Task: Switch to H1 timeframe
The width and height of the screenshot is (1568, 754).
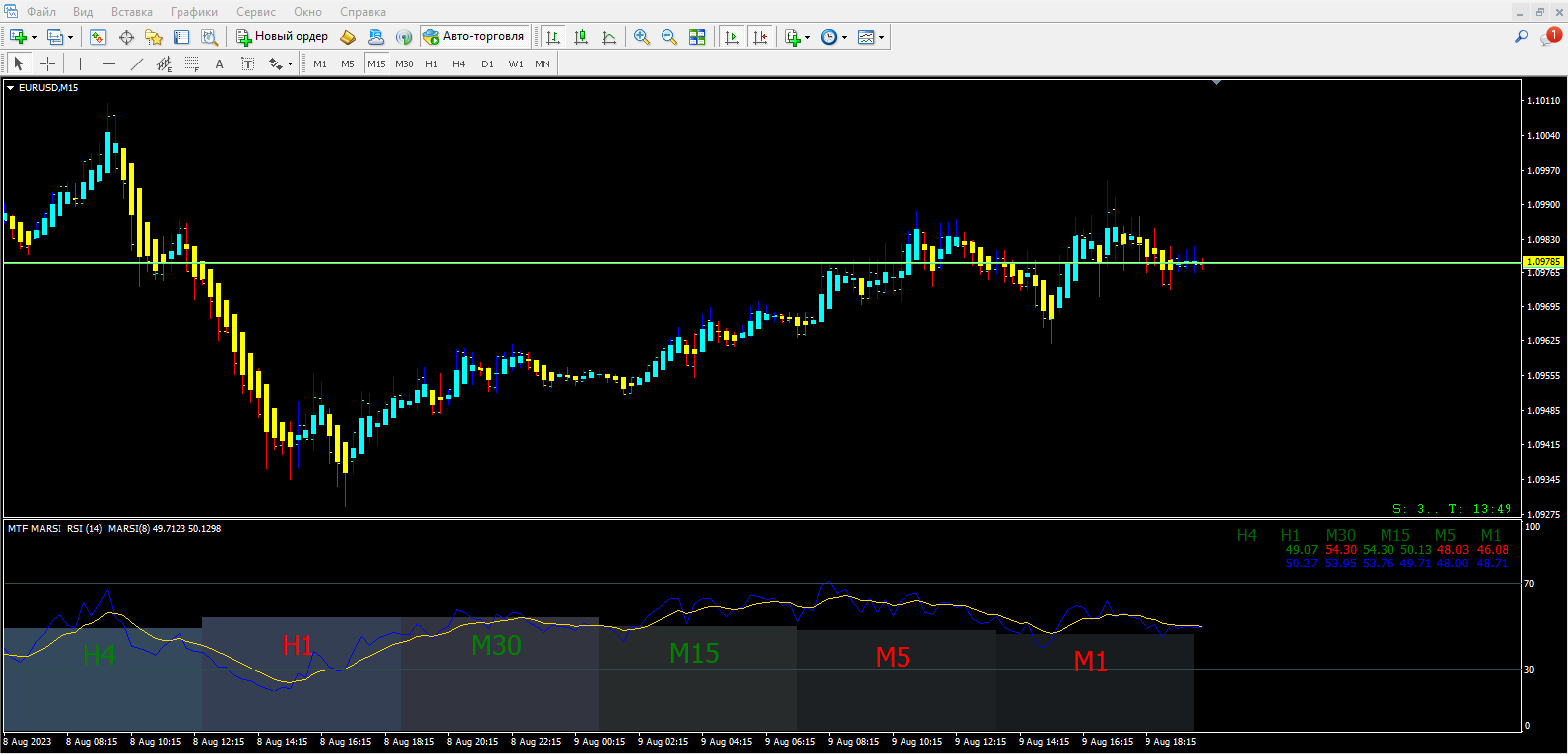Action: (431, 63)
